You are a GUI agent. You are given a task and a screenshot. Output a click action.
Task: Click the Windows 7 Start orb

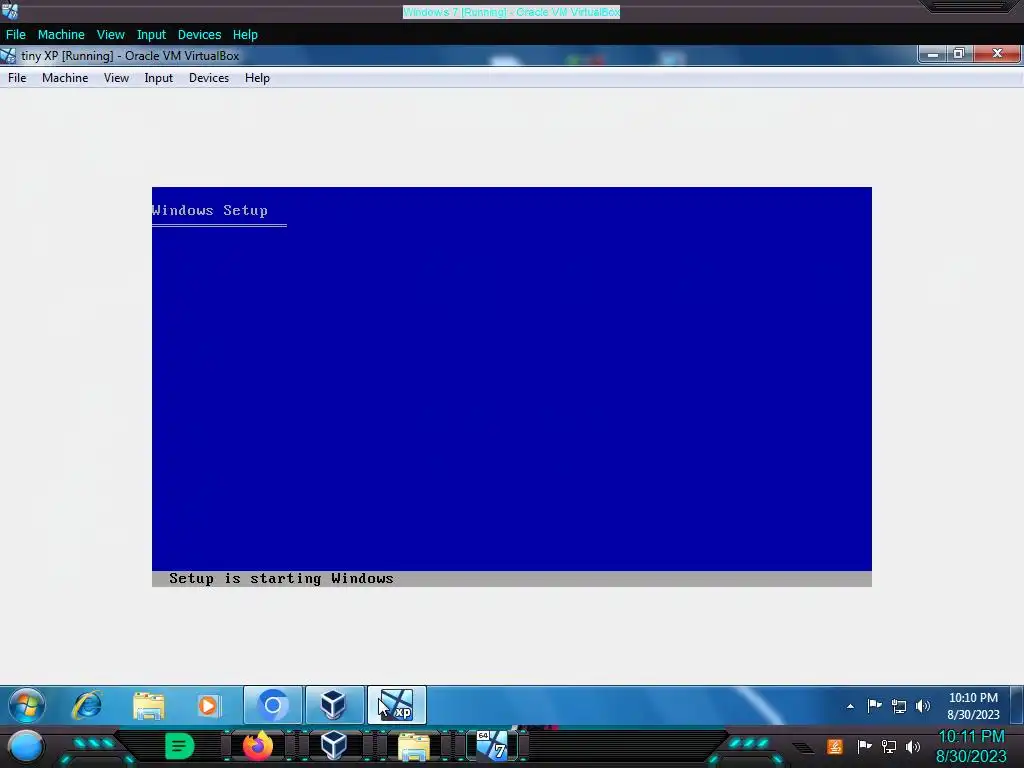(27, 705)
